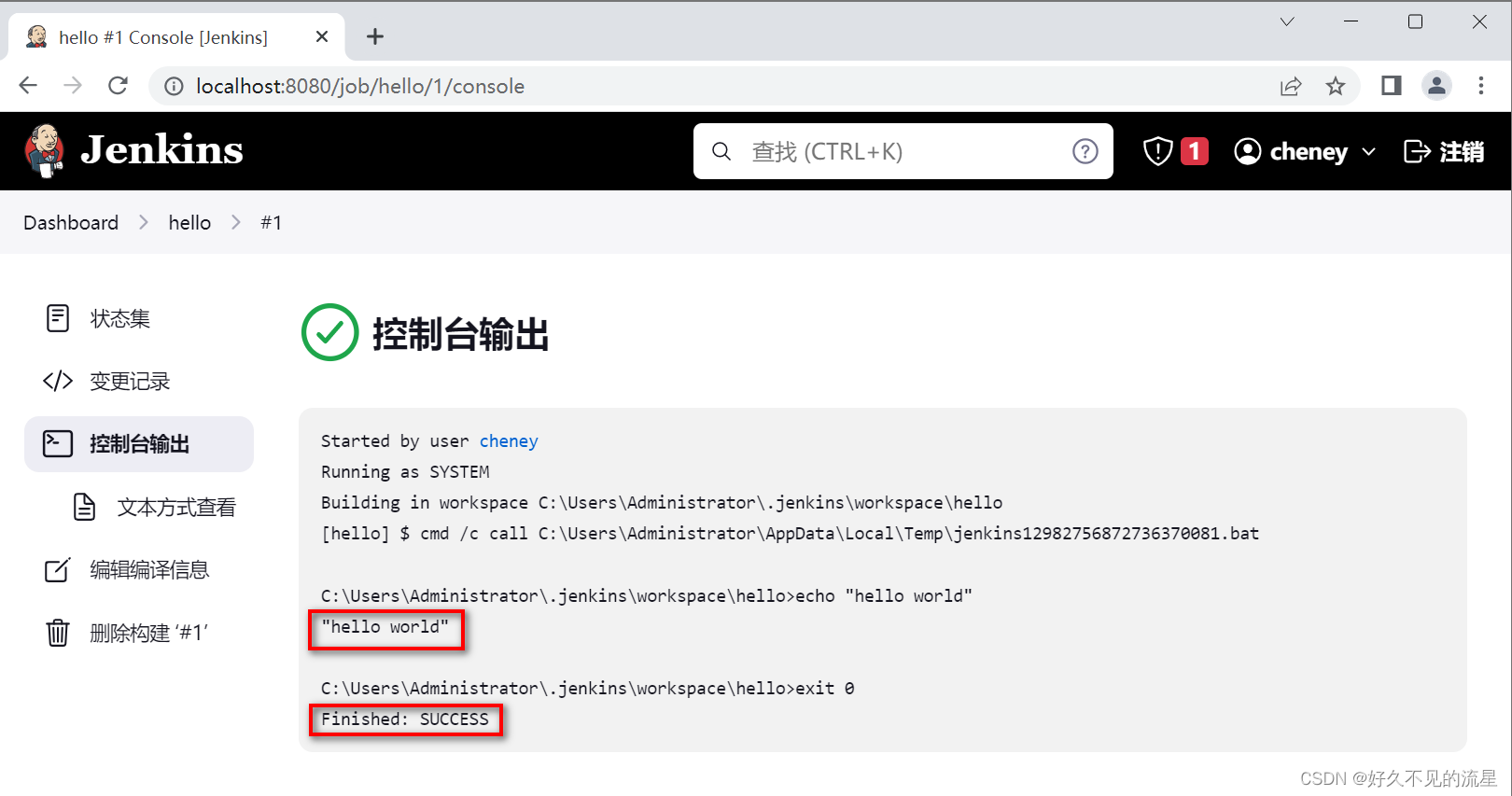Expand the chevron after Dashboard breadcrumb

tap(144, 222)
